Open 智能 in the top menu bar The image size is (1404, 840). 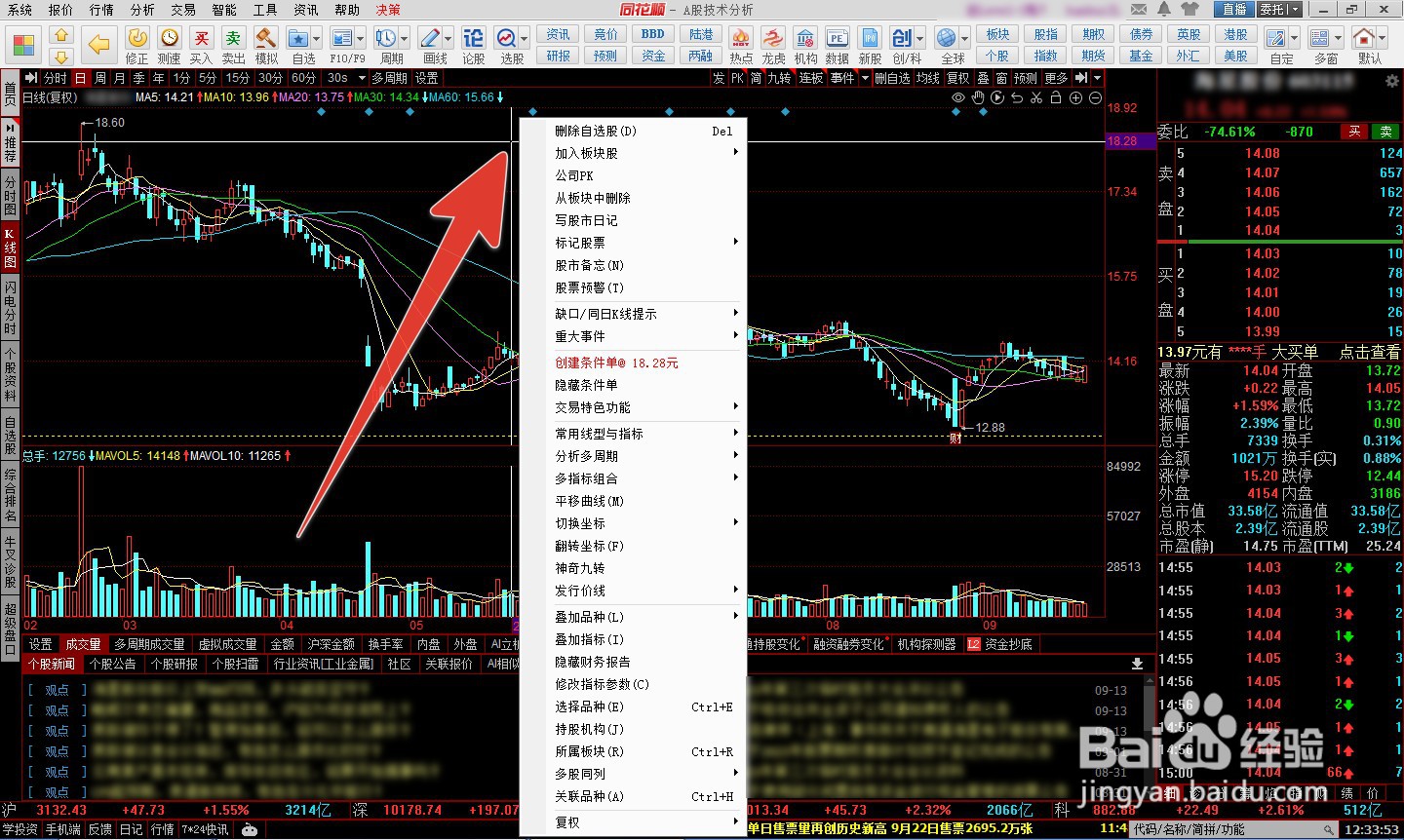pos(224,10)
